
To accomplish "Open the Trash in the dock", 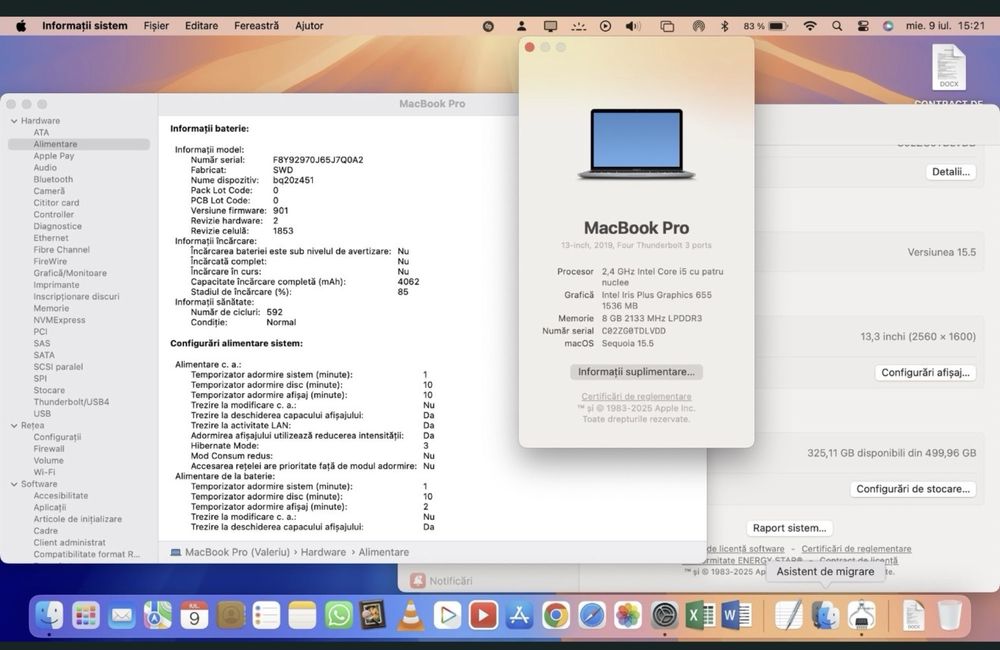I will point(950,616).
